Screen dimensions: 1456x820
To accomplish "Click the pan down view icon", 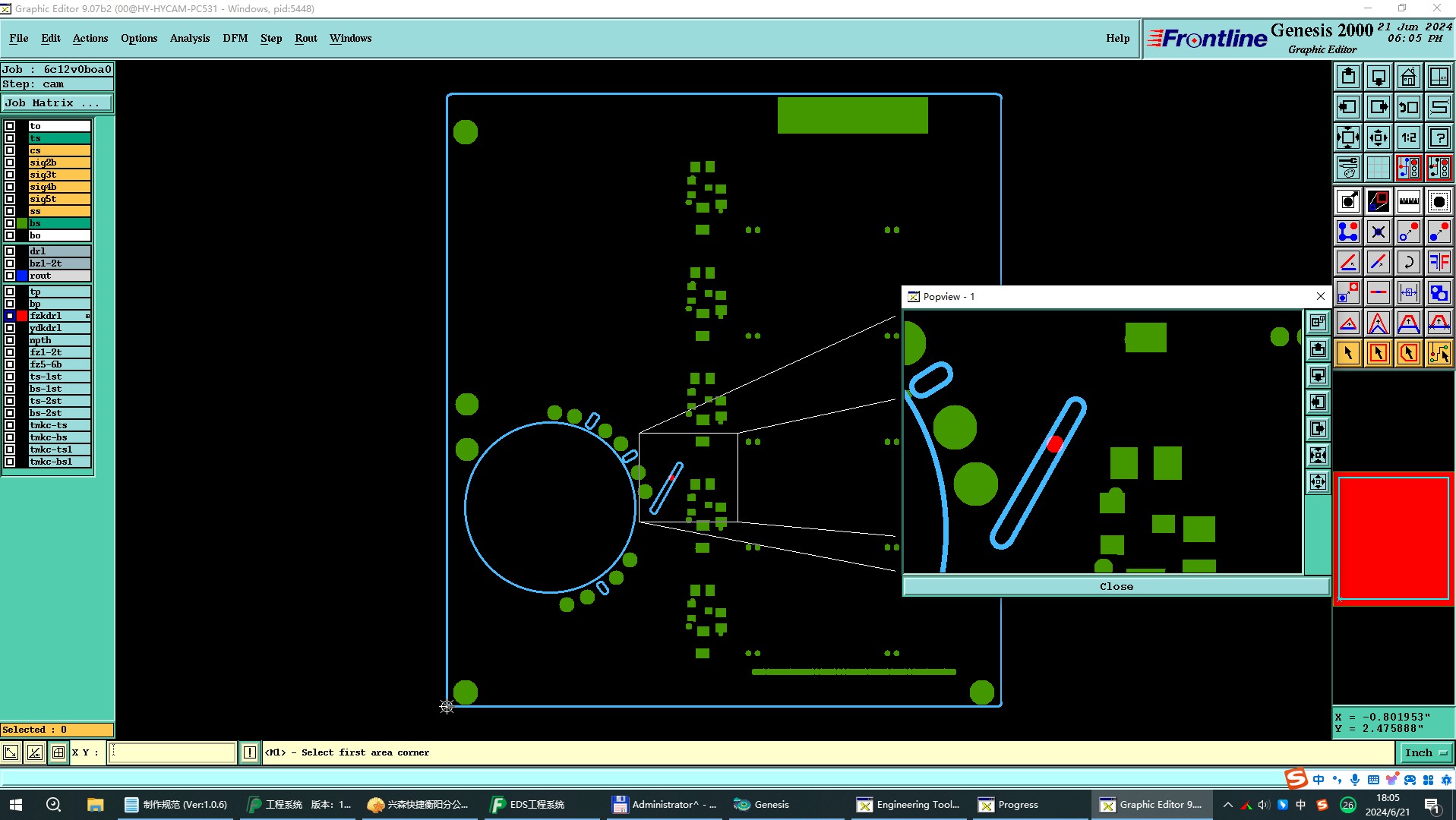I will pyautogui.click(x=1378, y=77).
